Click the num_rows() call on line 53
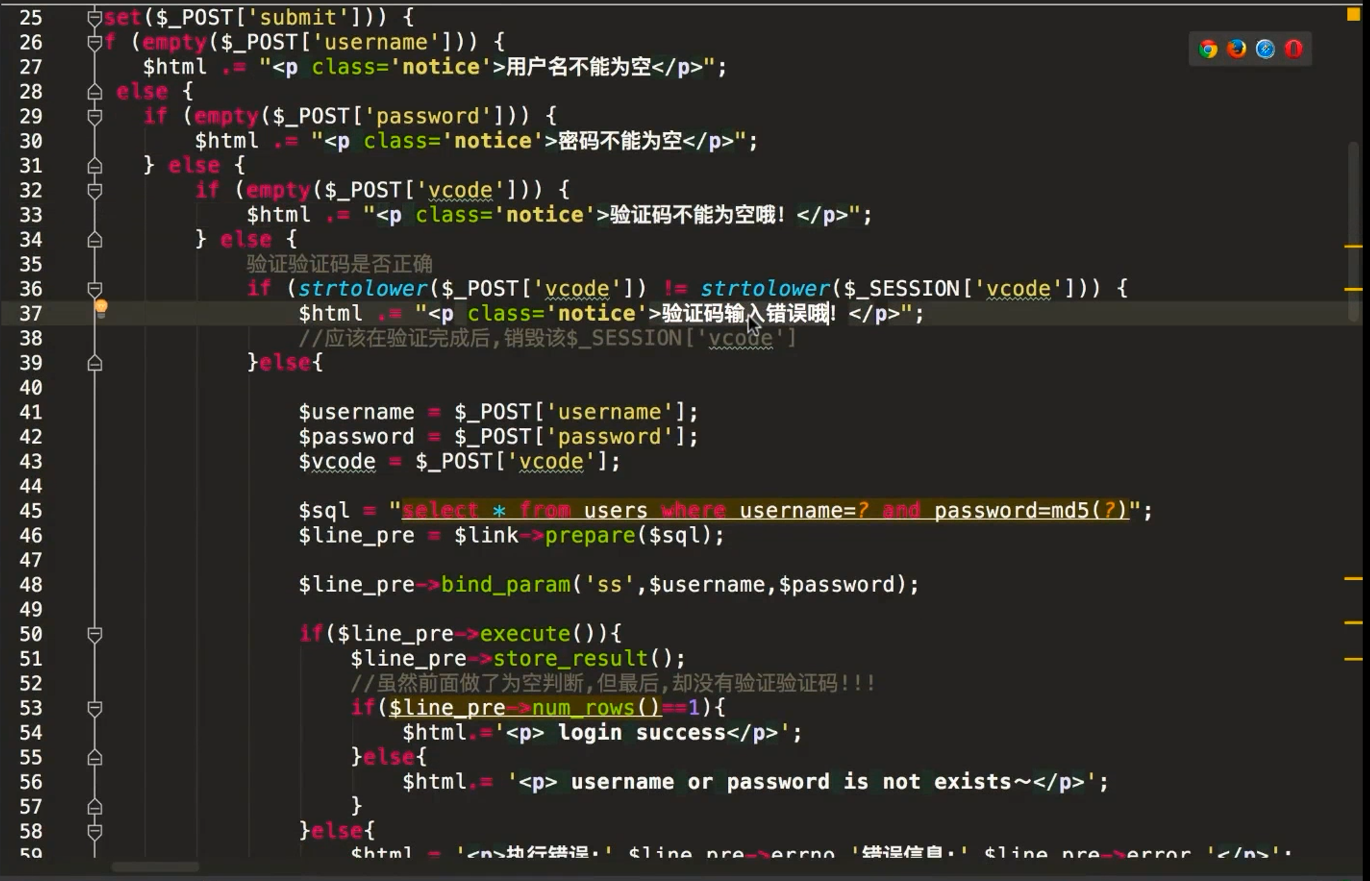This screenshot has height=881, width=1370. pyautogui.click(x=597, y=708)
